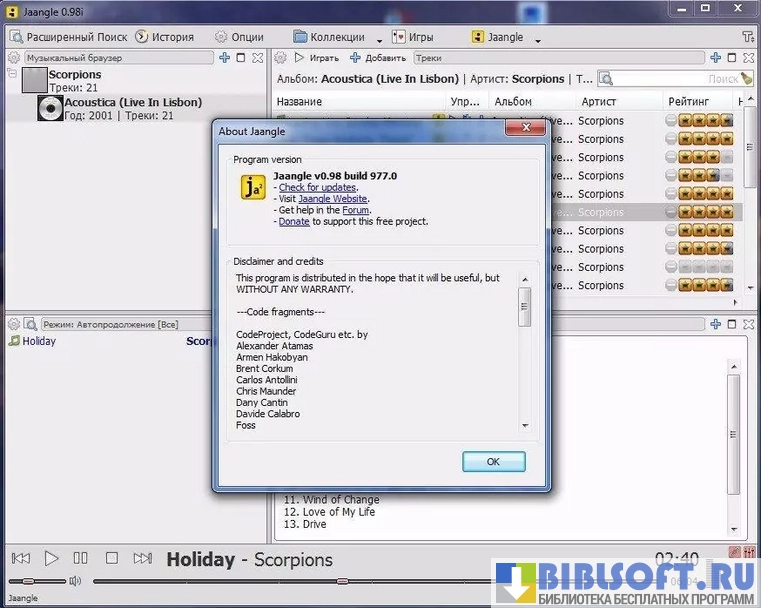Open the Опции settings menu
The image size is (761, 608).
tap(238, 37)
